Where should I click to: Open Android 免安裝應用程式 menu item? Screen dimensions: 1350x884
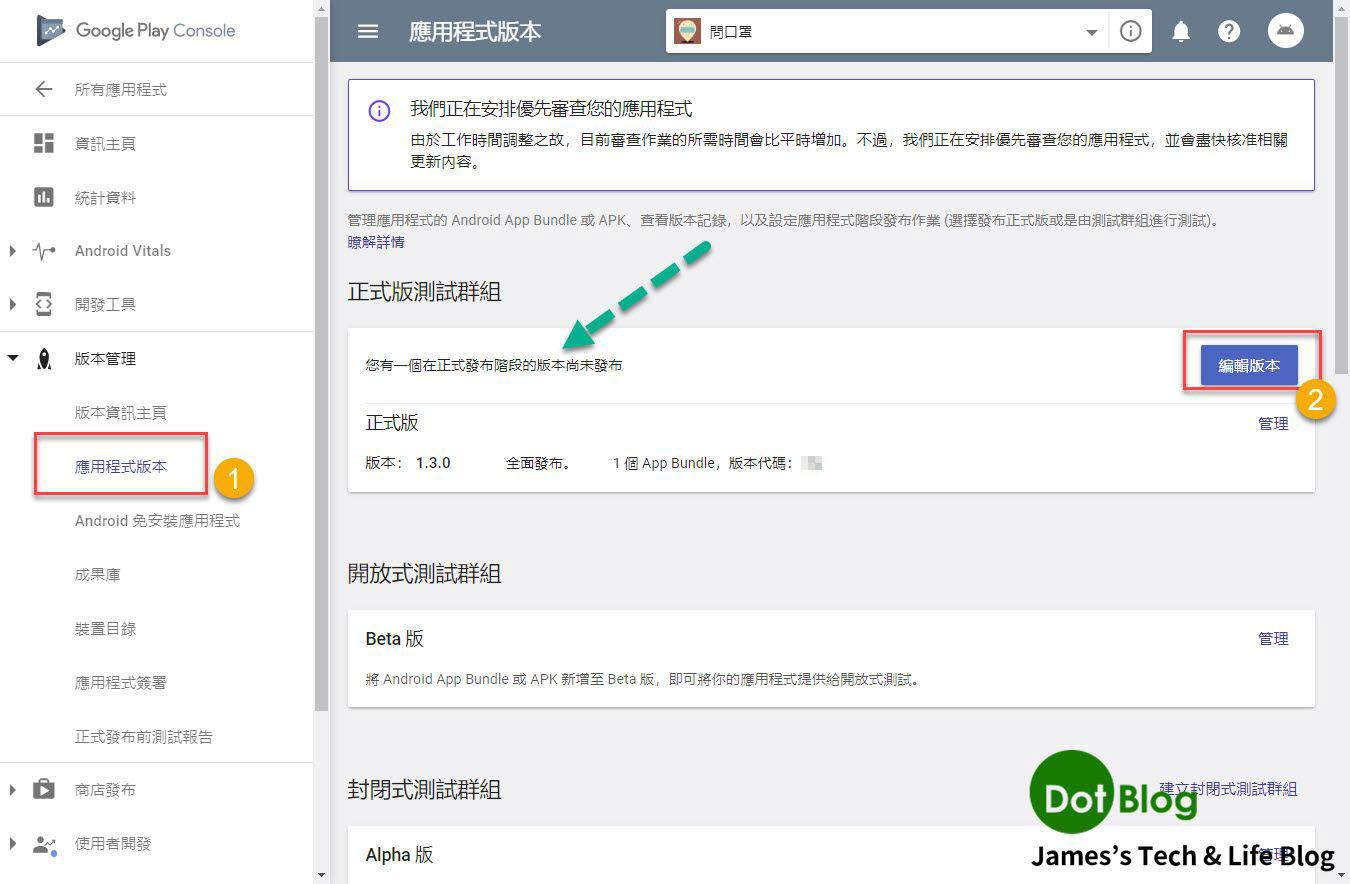[x=157, y=520]
